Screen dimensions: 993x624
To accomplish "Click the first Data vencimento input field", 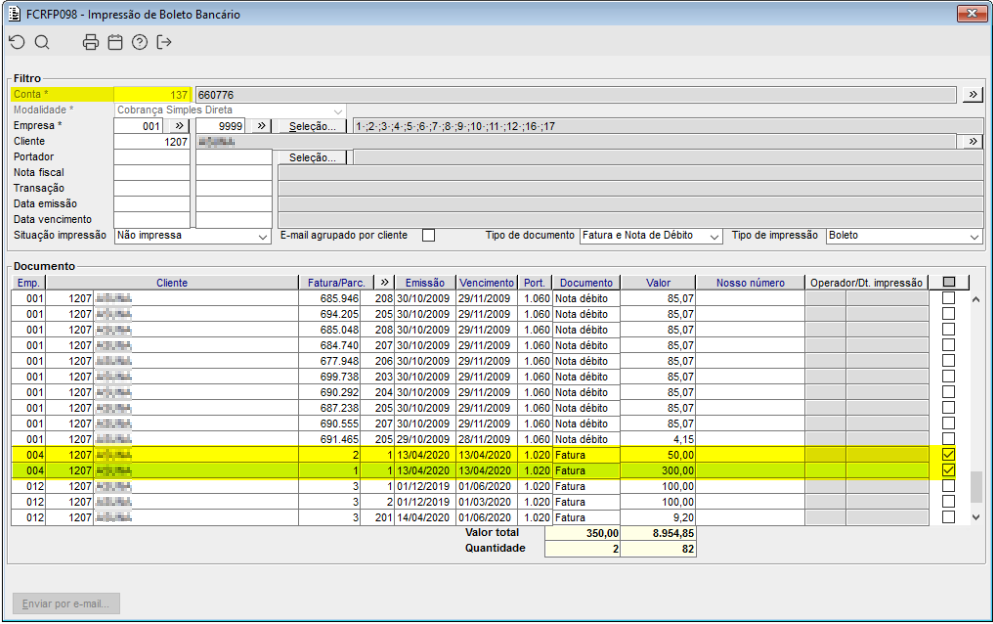I will coord(152,219).
